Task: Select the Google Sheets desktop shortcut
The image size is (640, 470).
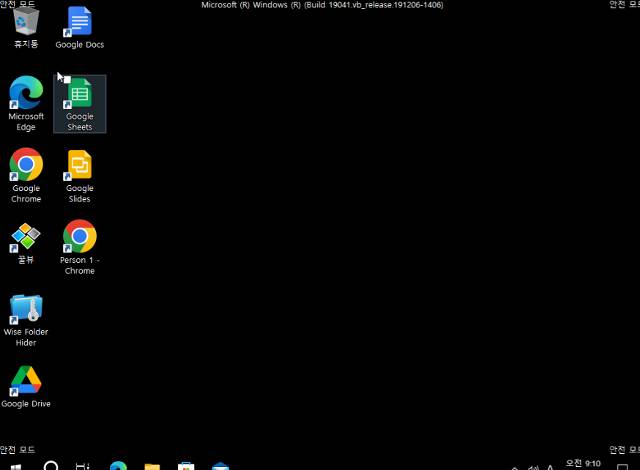Action: pyautogui.click(x=80, y=104)
